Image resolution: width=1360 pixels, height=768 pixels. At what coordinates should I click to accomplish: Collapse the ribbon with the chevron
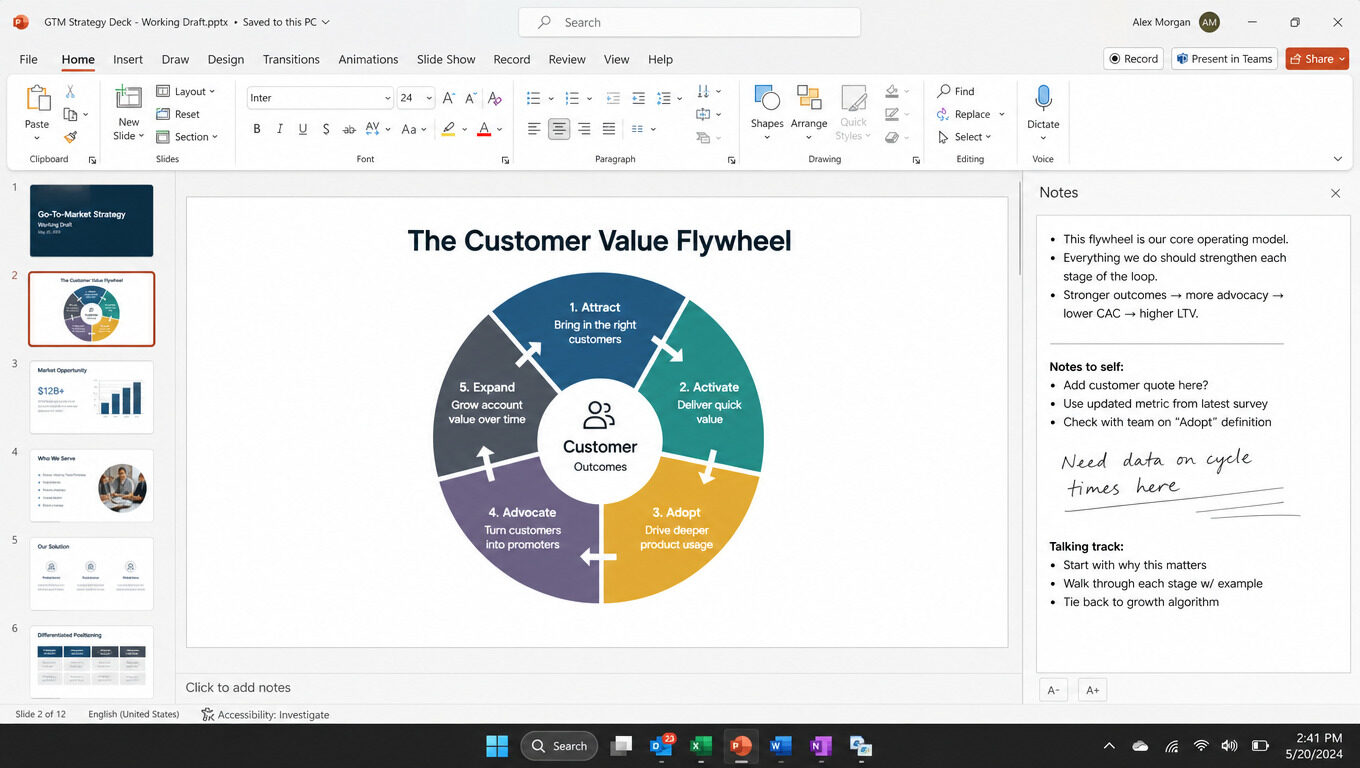pyautogui.click(x=1338, y=159)
